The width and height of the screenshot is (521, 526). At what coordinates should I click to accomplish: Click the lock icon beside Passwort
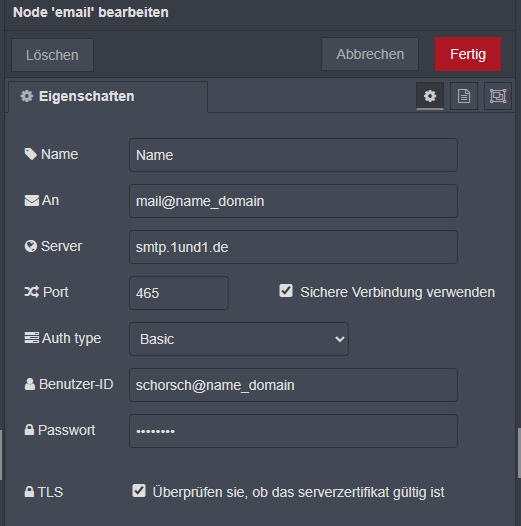(30, 430)
